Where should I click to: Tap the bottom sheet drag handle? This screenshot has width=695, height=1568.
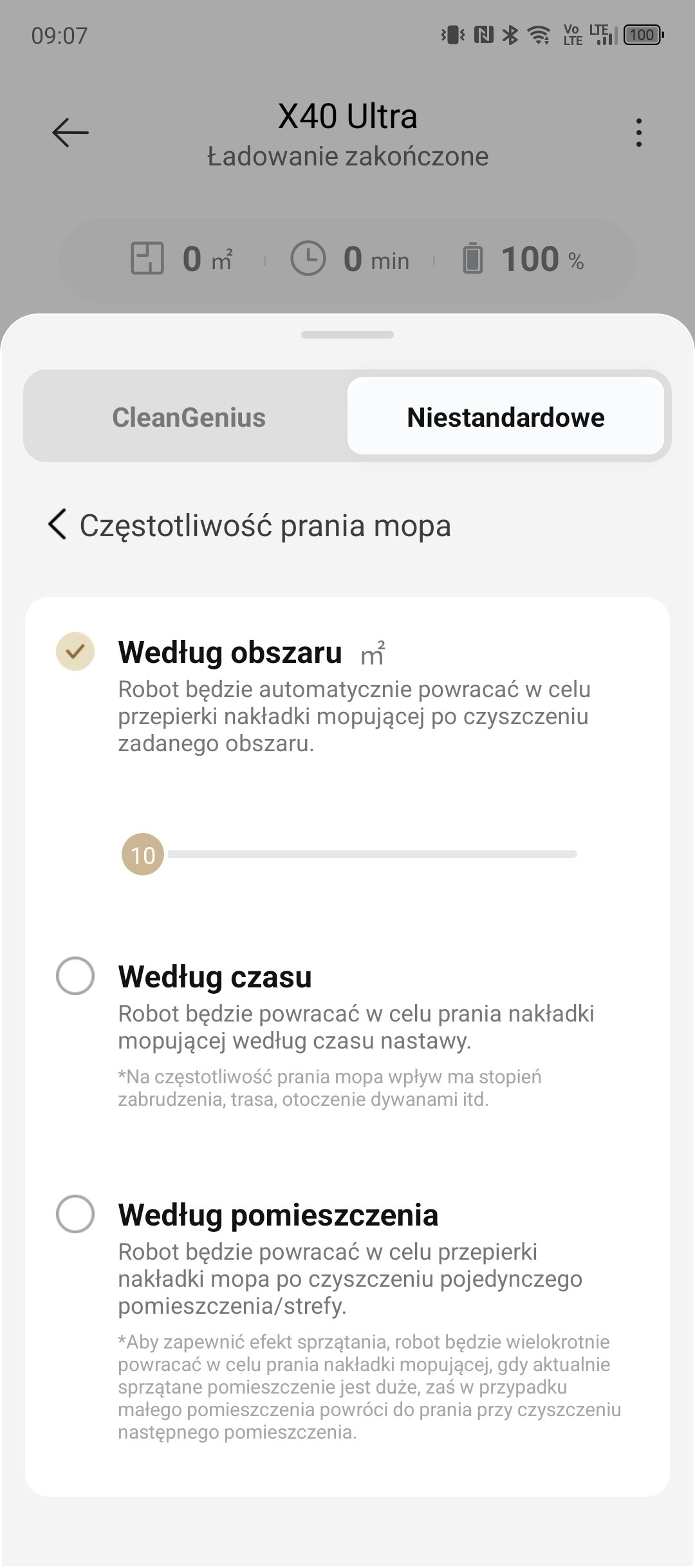point(347,335)
